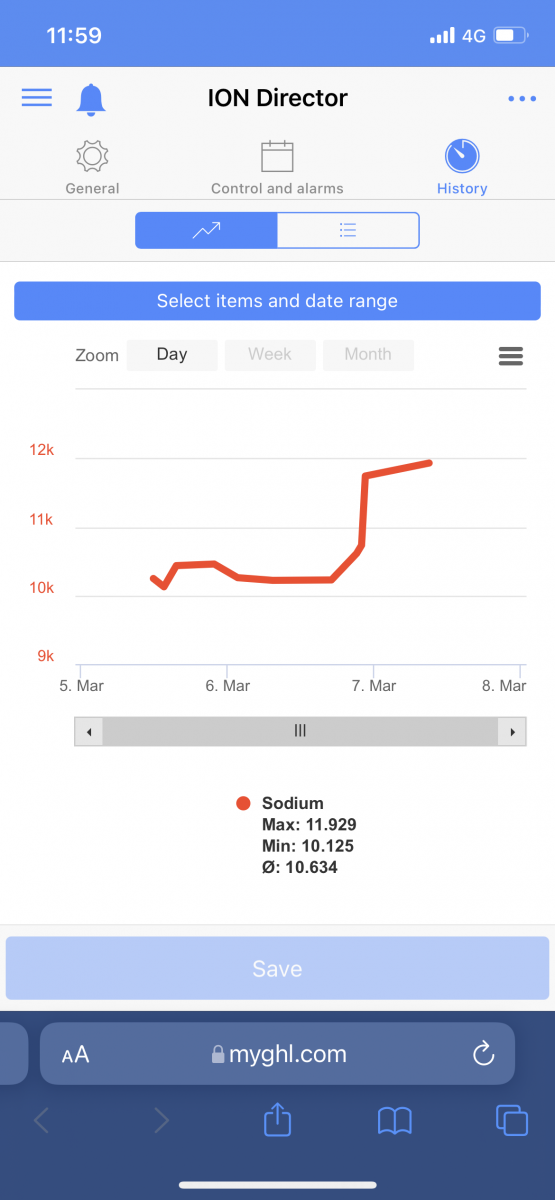The height and width of the screenshot is (1200, 555).
Task: Tap the notification bell icon
Action: point(91,99)
